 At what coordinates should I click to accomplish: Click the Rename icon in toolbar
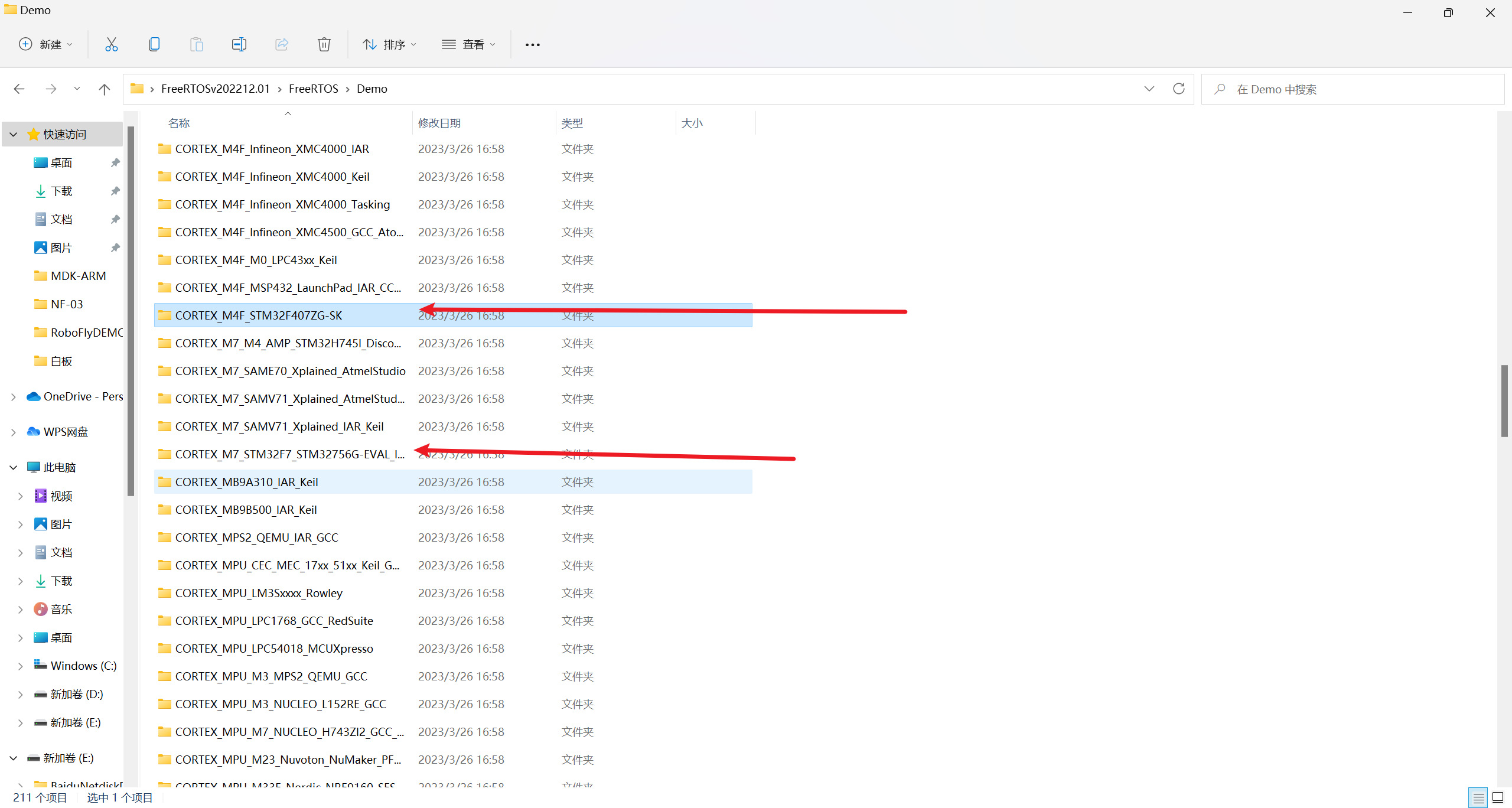pos(239,44)
